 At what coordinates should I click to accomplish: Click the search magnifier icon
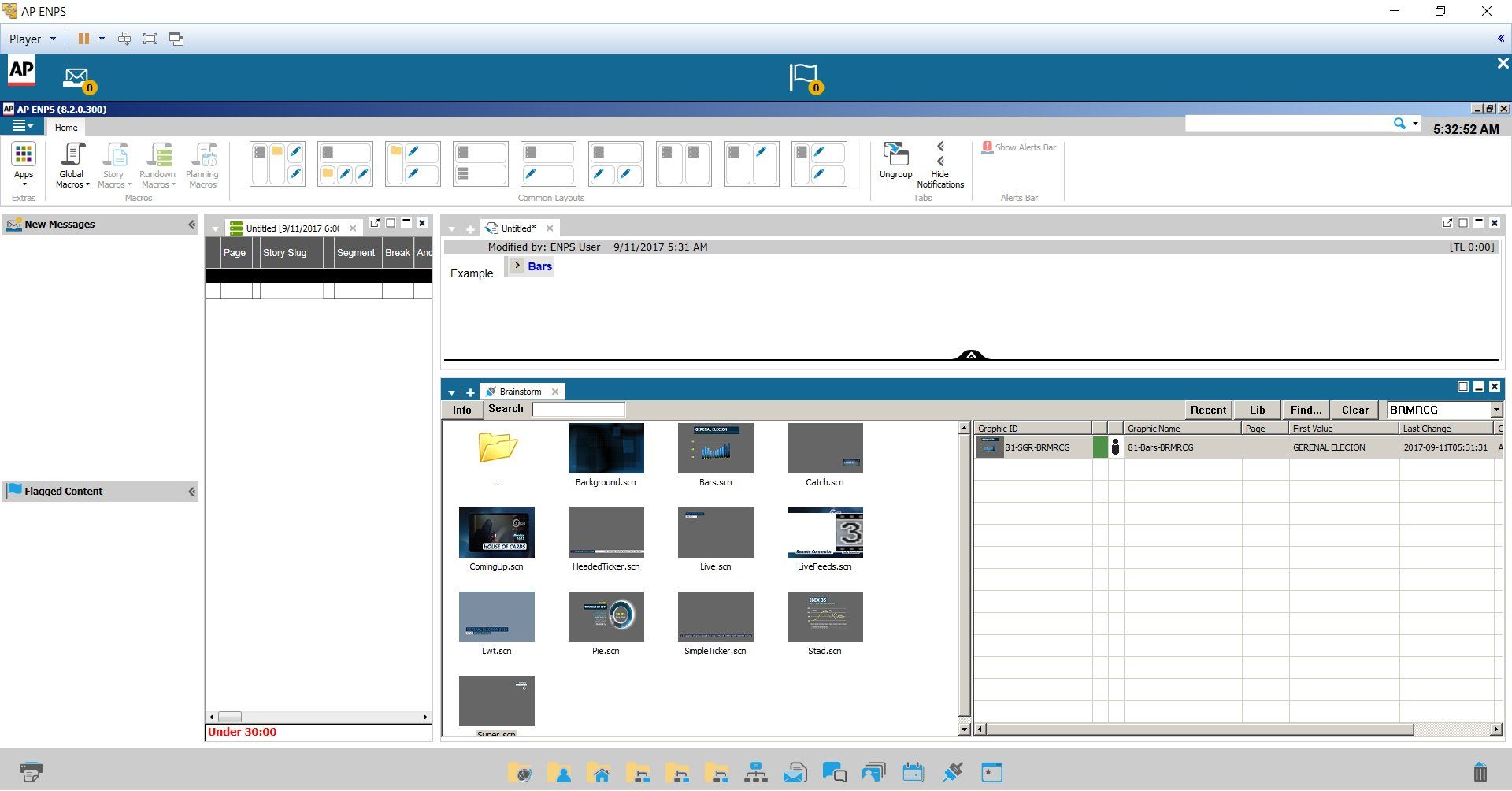point(1399,124)
